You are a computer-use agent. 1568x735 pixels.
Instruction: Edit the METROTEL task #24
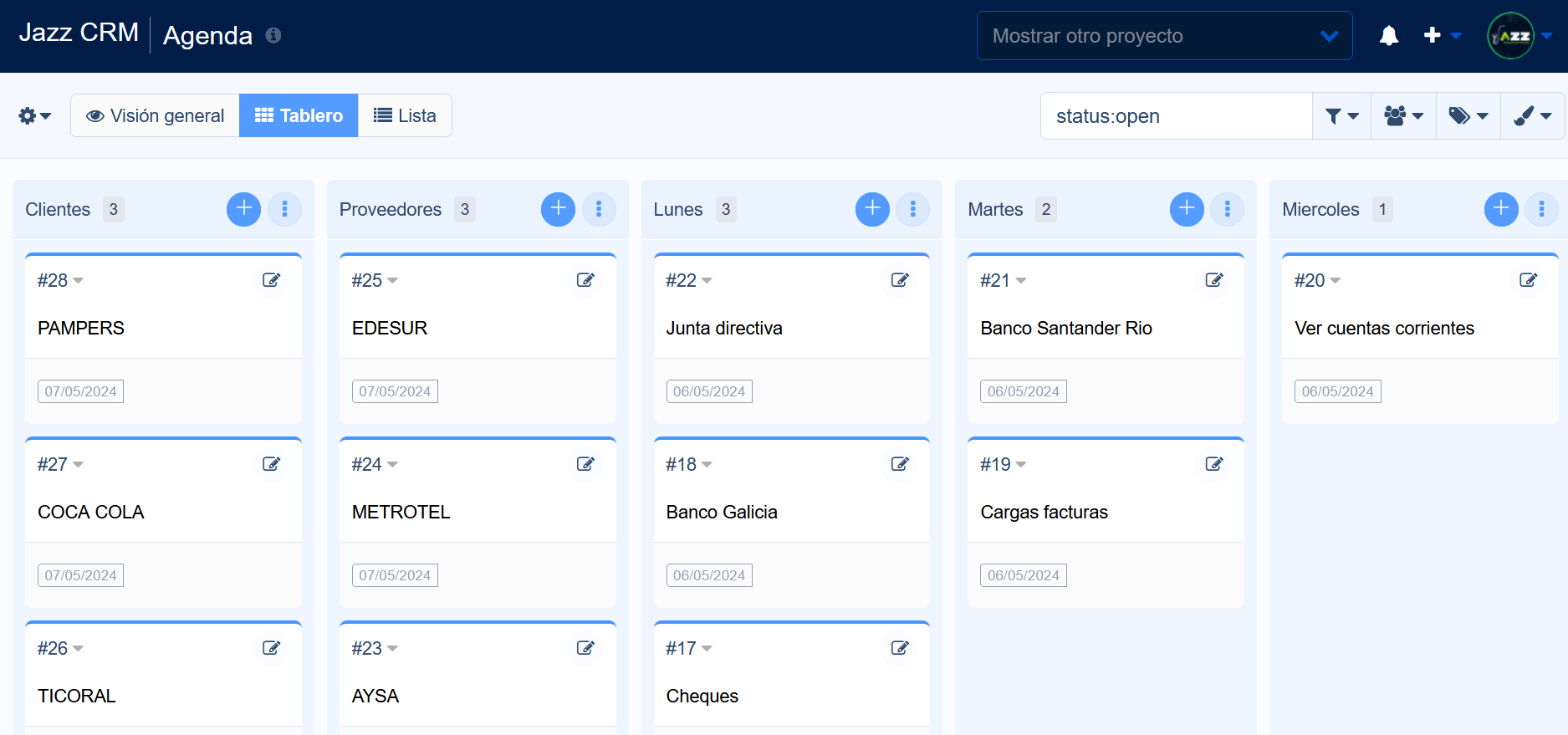pos(586,464)
